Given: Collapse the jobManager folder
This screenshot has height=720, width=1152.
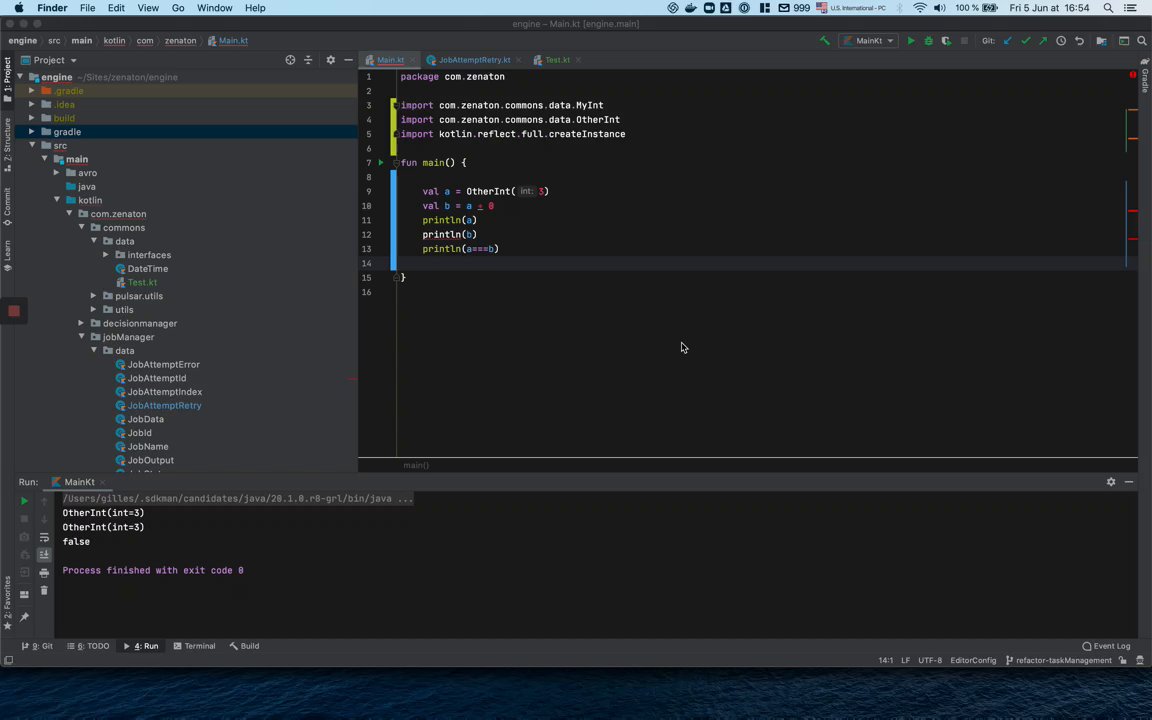Looking at the screenshot, I should pyautogui.click(x=82, y=337).
